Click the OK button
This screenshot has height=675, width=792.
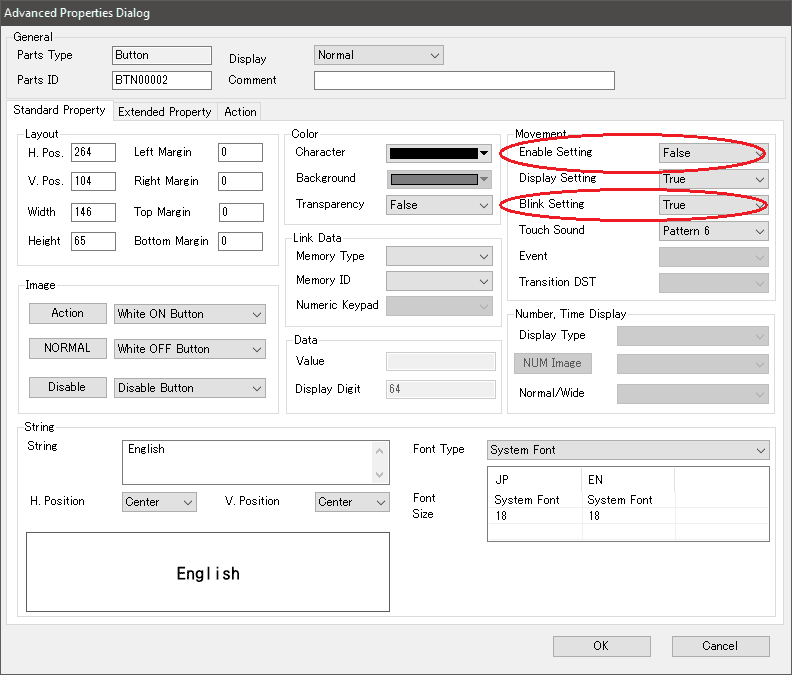coord(601,646)
